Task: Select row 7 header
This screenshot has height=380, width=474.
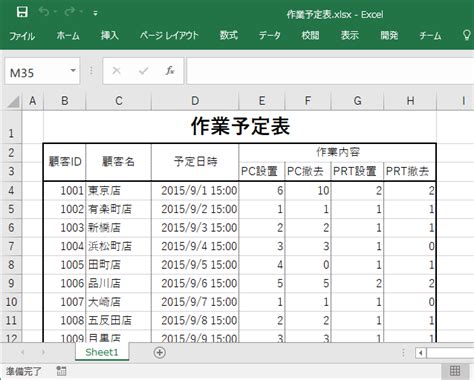Action: 11,246
